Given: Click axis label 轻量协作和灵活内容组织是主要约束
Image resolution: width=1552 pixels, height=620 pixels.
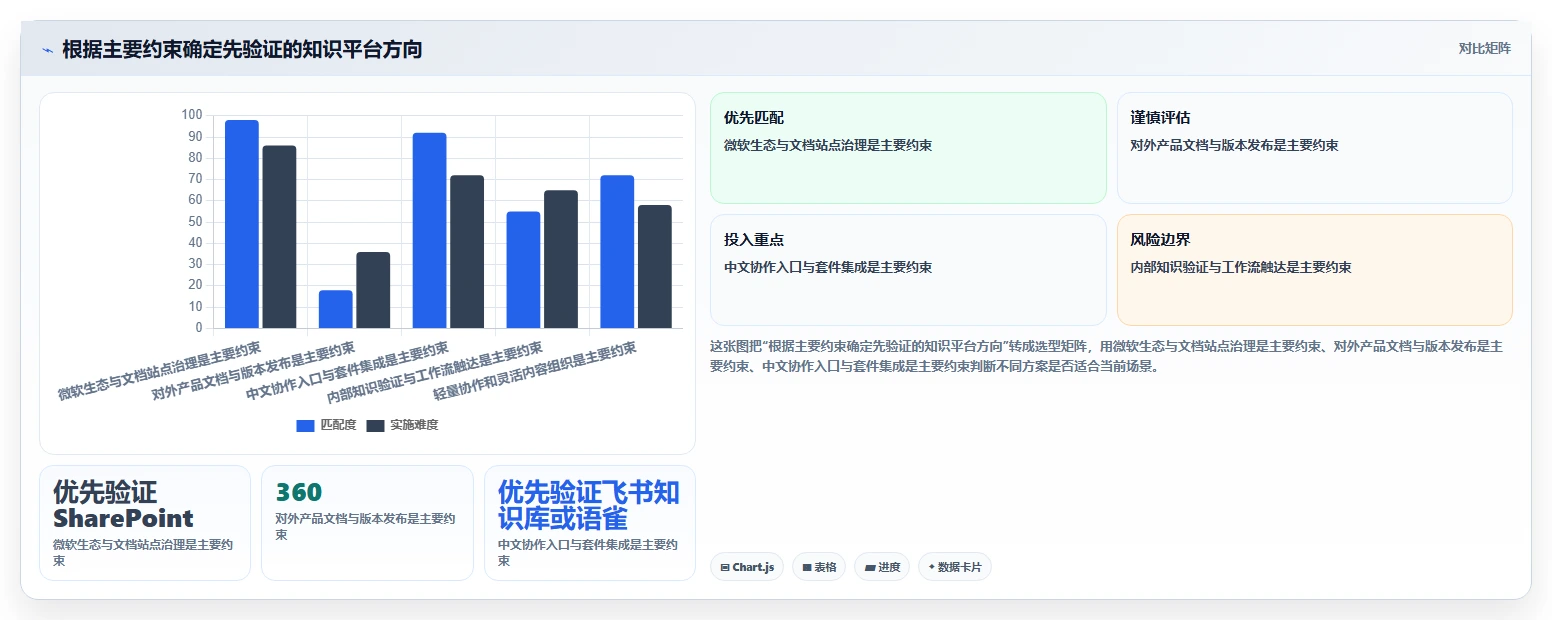Looking at the screenshot, I should (x=536, y=371).
